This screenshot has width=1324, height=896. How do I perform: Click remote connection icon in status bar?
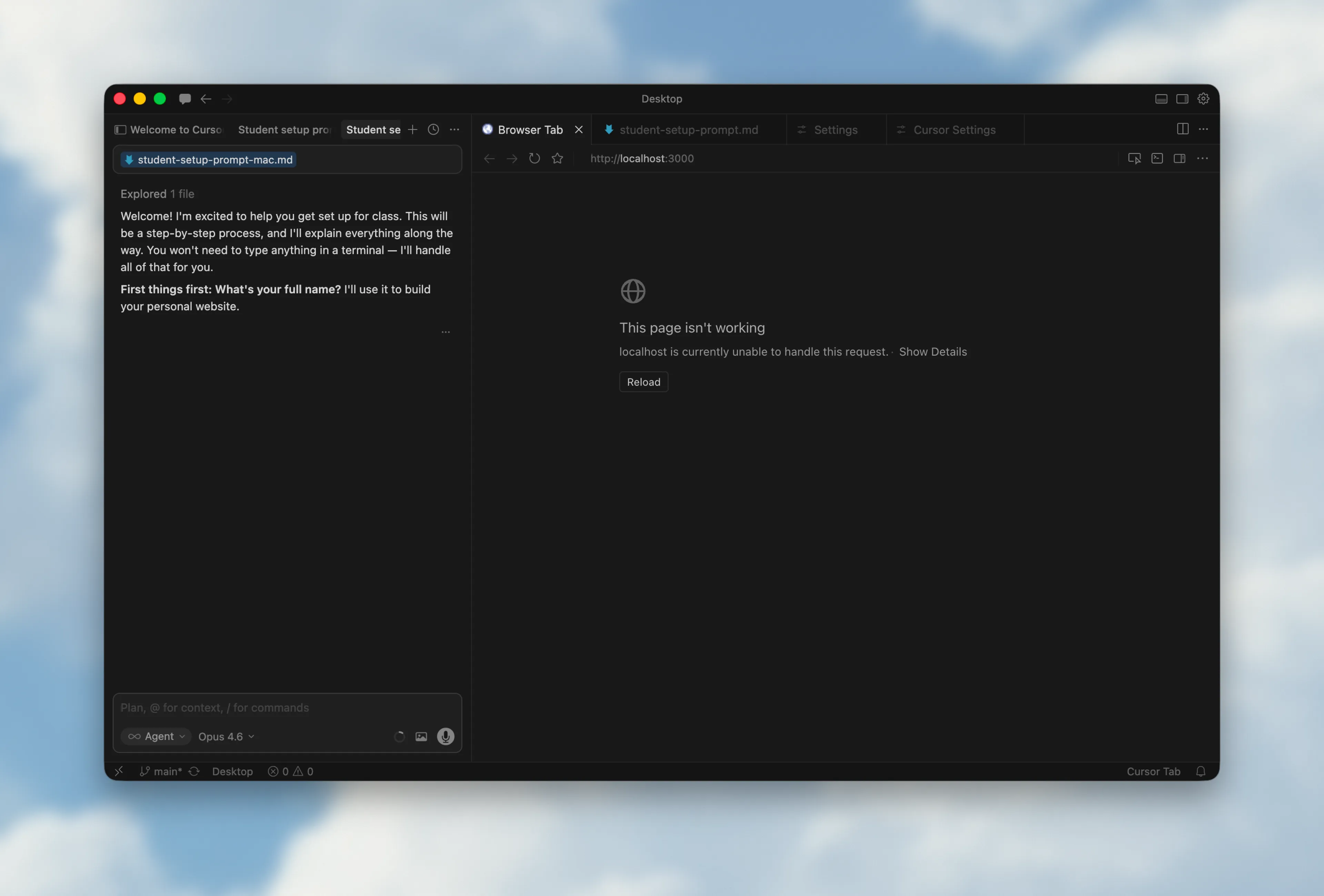point(119,771)
